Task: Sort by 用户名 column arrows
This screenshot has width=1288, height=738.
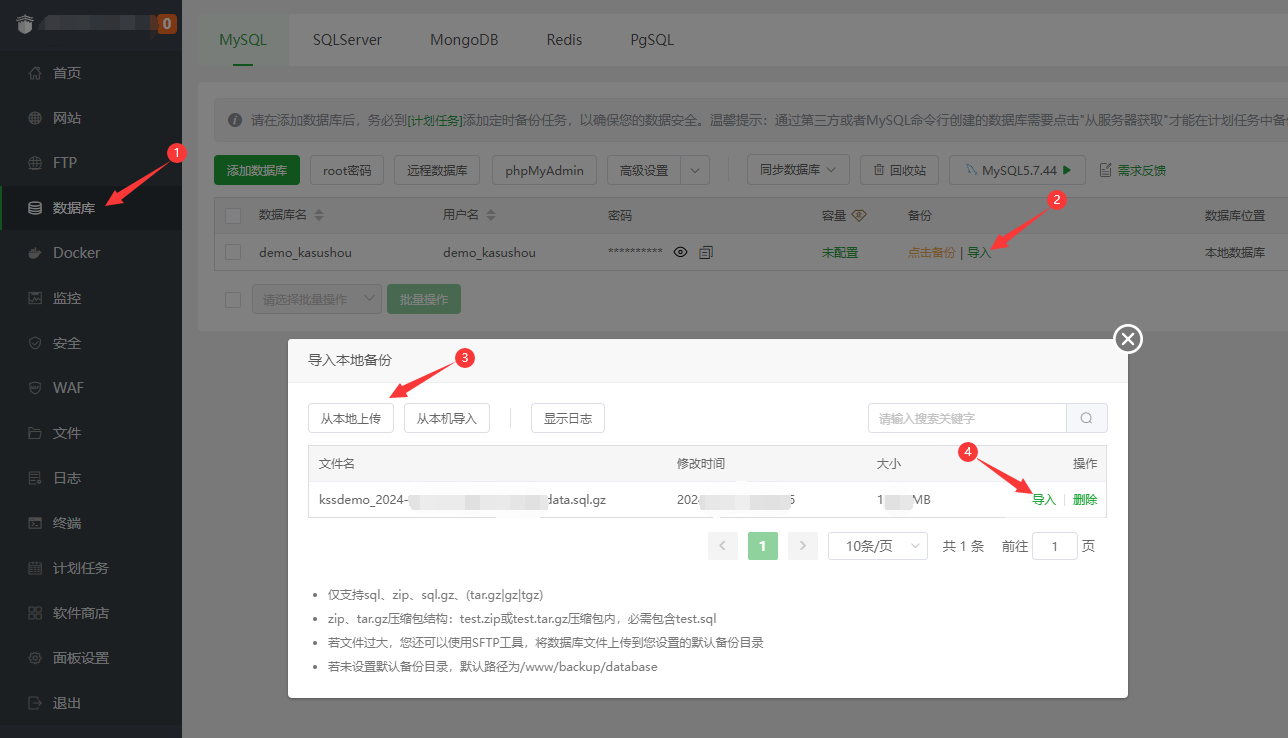Action: [490, 215]
